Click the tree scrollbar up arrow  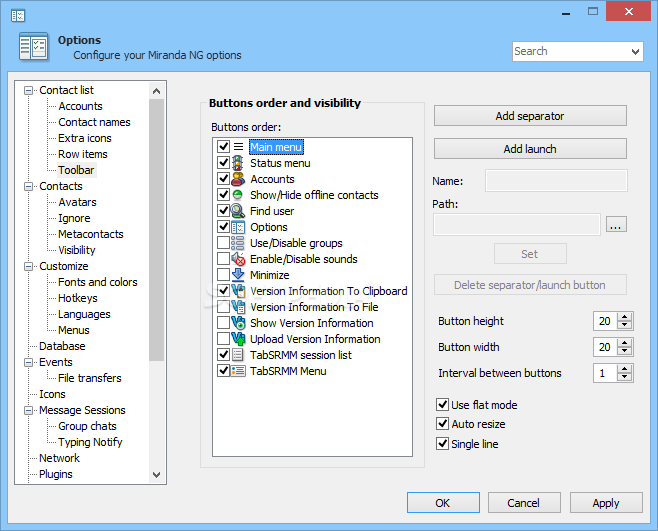157,91
